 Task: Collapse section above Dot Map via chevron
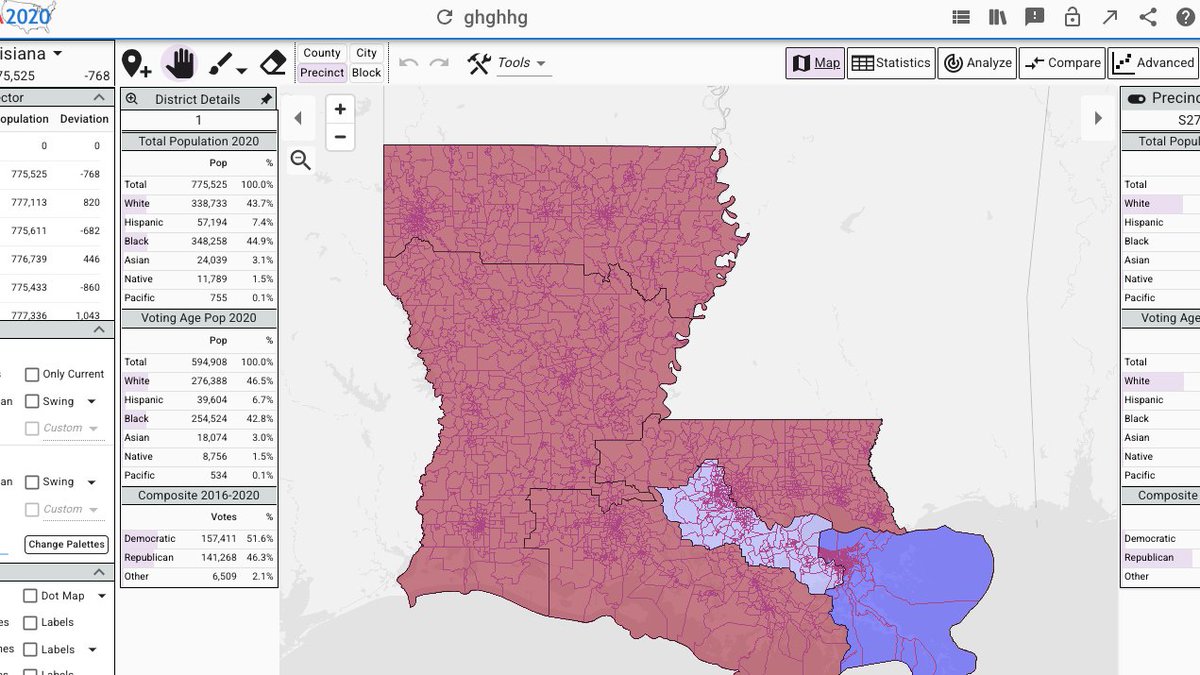(x=99, y=572)
